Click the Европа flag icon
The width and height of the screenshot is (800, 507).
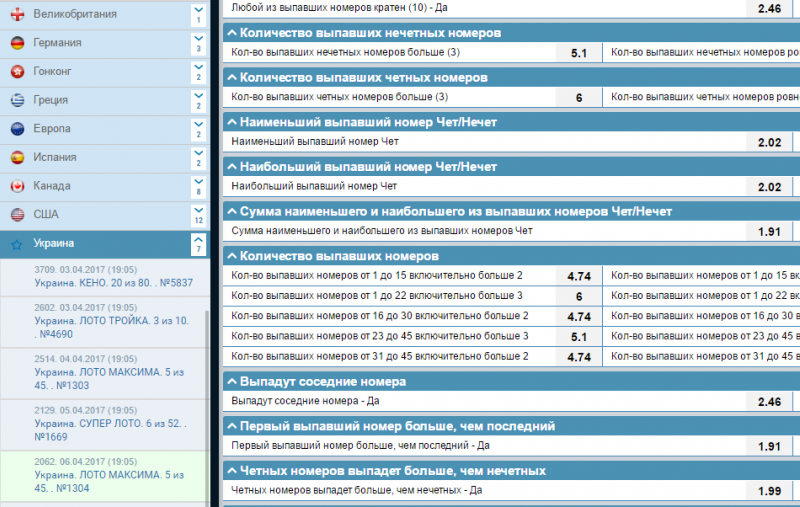pyautogui.click(x=17, y=129)
